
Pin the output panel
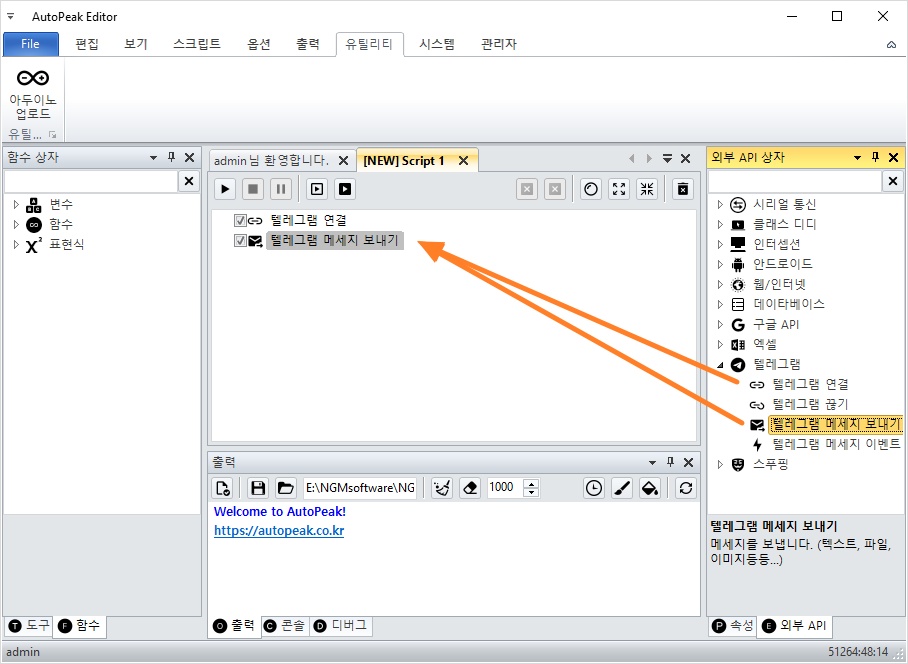pos(670,461)
